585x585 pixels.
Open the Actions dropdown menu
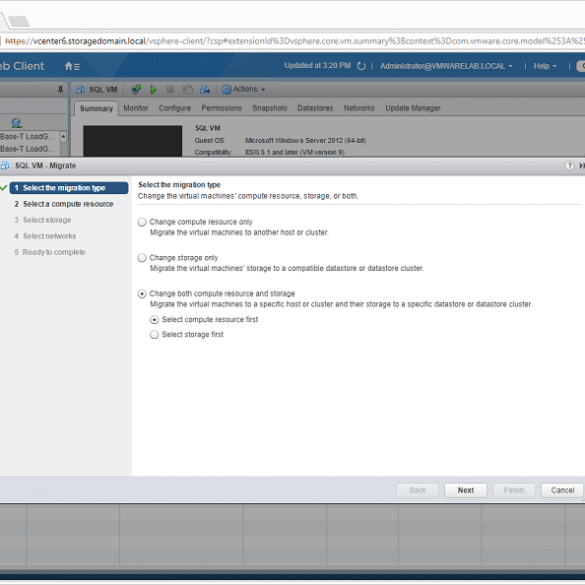(x=244, y=90)
